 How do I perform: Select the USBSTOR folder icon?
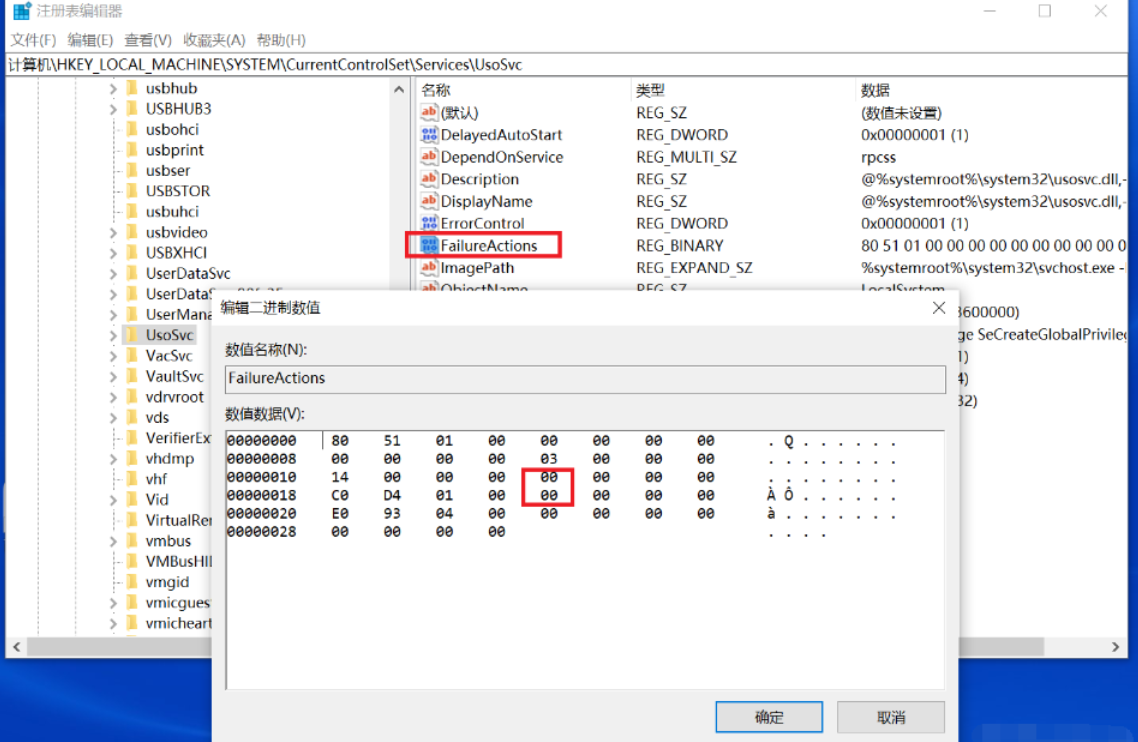131,191
